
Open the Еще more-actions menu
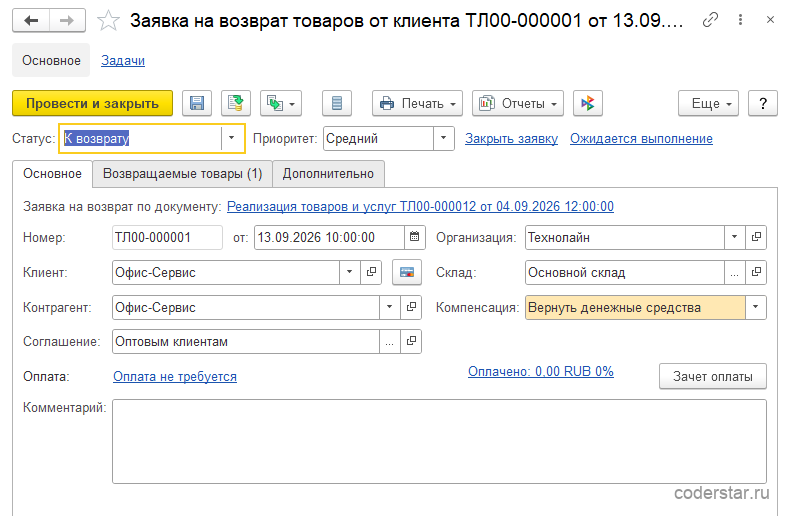[708, 103]
